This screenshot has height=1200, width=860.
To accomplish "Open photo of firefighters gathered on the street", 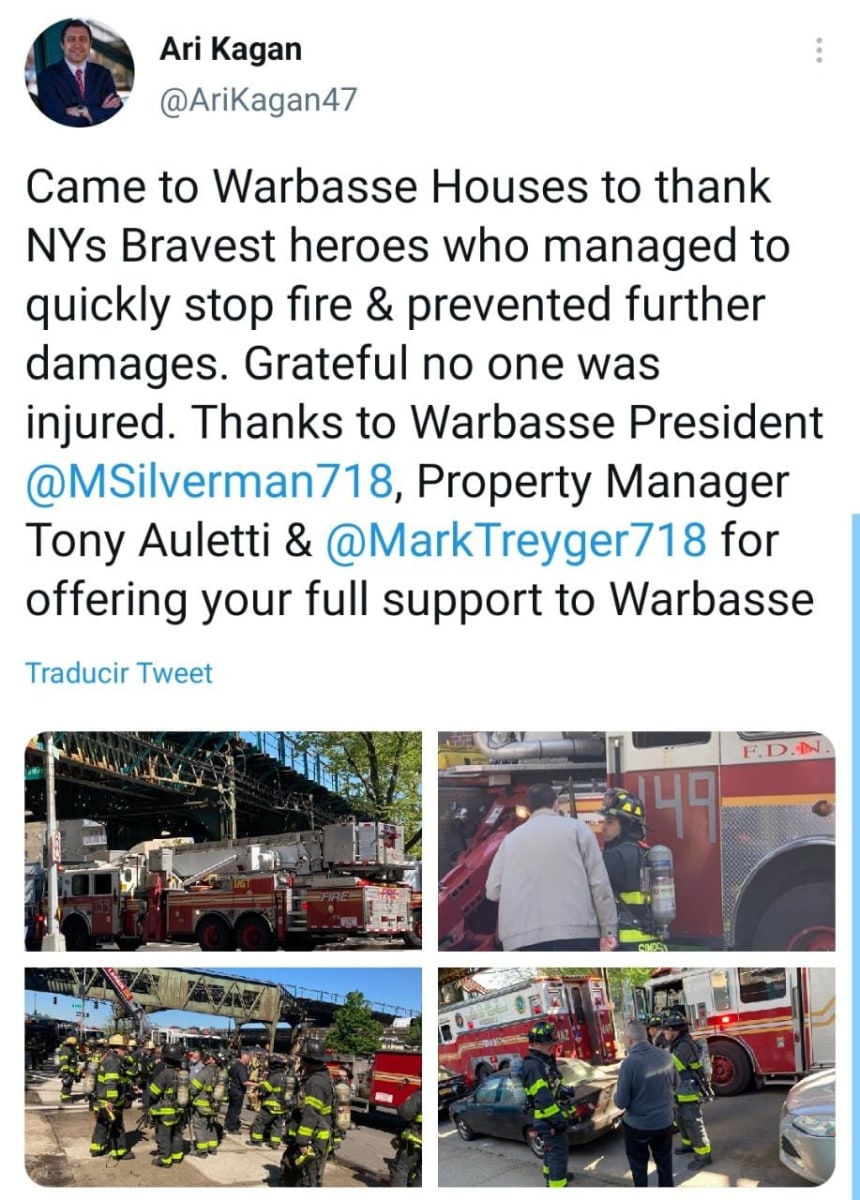I will (x=224, y=1076).
